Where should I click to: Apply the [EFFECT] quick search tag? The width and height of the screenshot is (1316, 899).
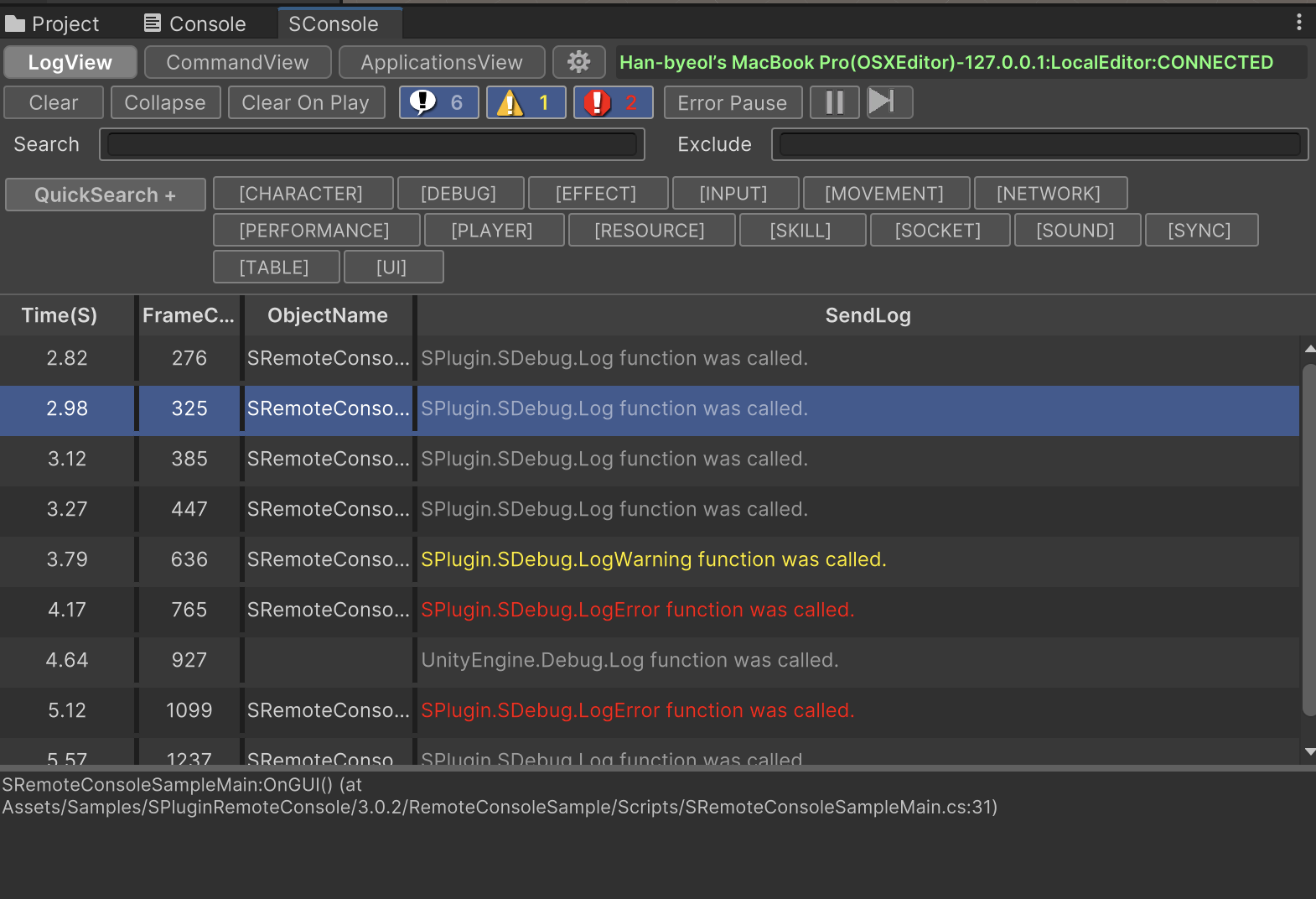coord(597,193)
